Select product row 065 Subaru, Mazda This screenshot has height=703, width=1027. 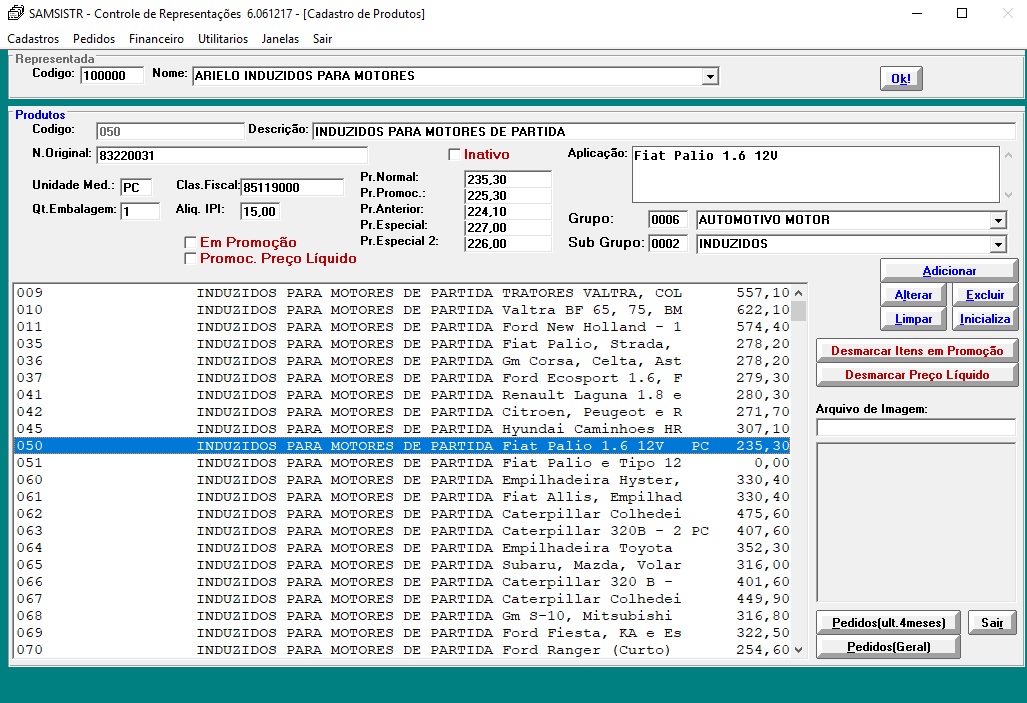[402, 565]
